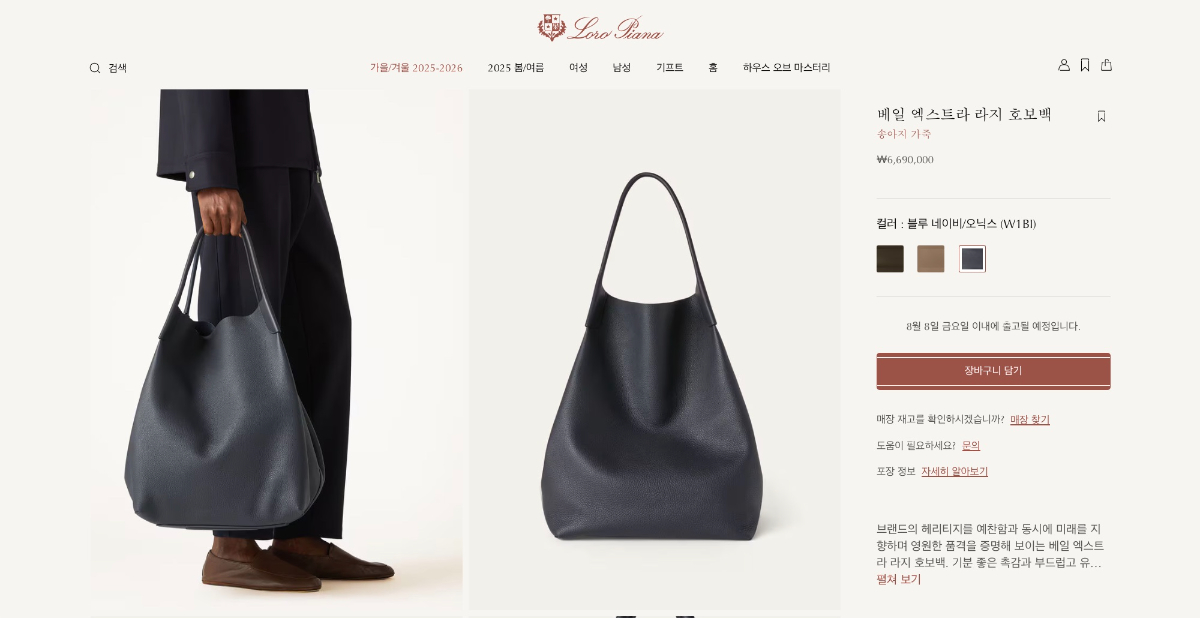Click the 매장 찾기 link
Screen dimensions: 1200x618
click(x=1030, y=420)
